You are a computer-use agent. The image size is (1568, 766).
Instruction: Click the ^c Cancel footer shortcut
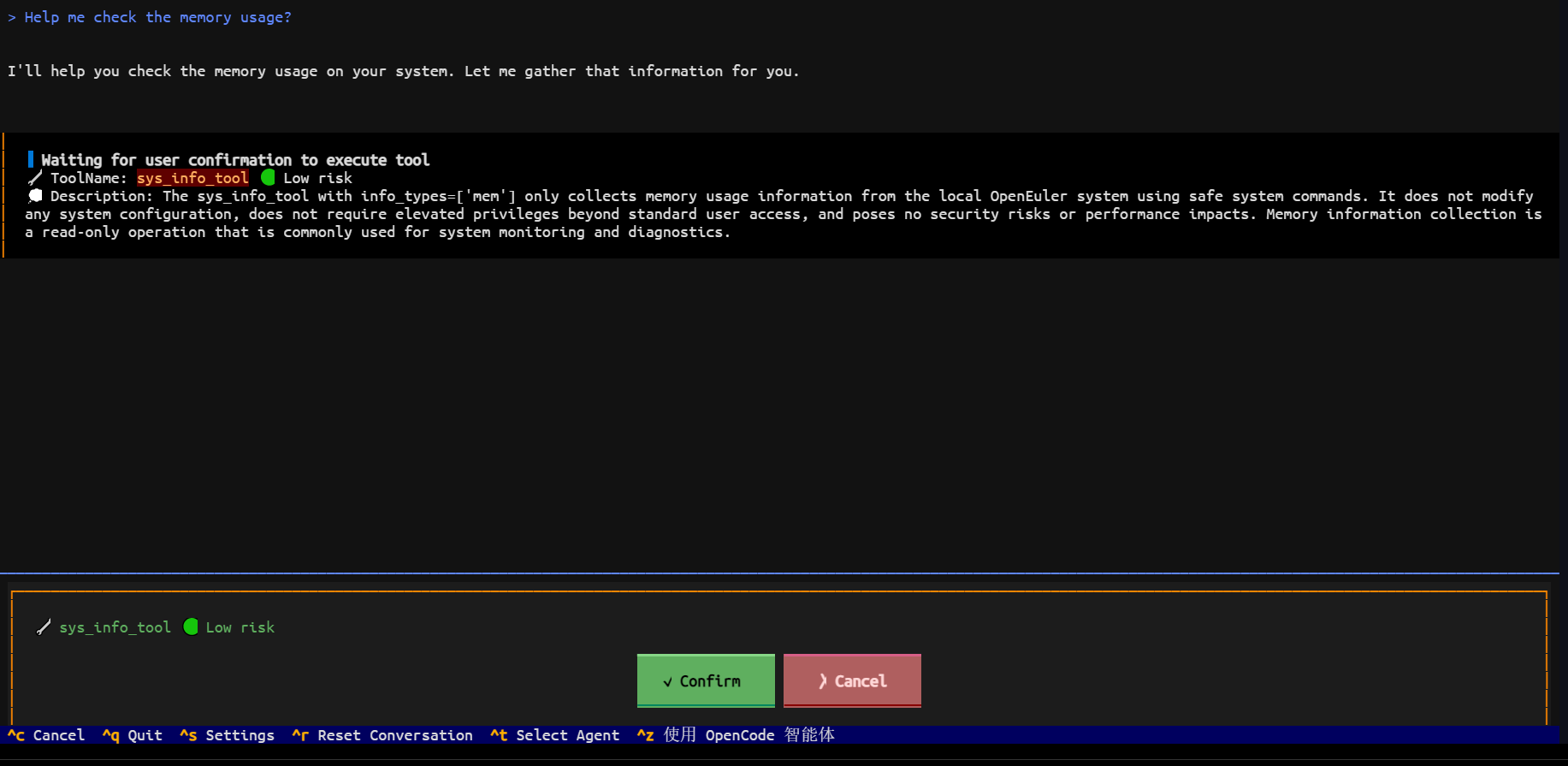point(46,735)
